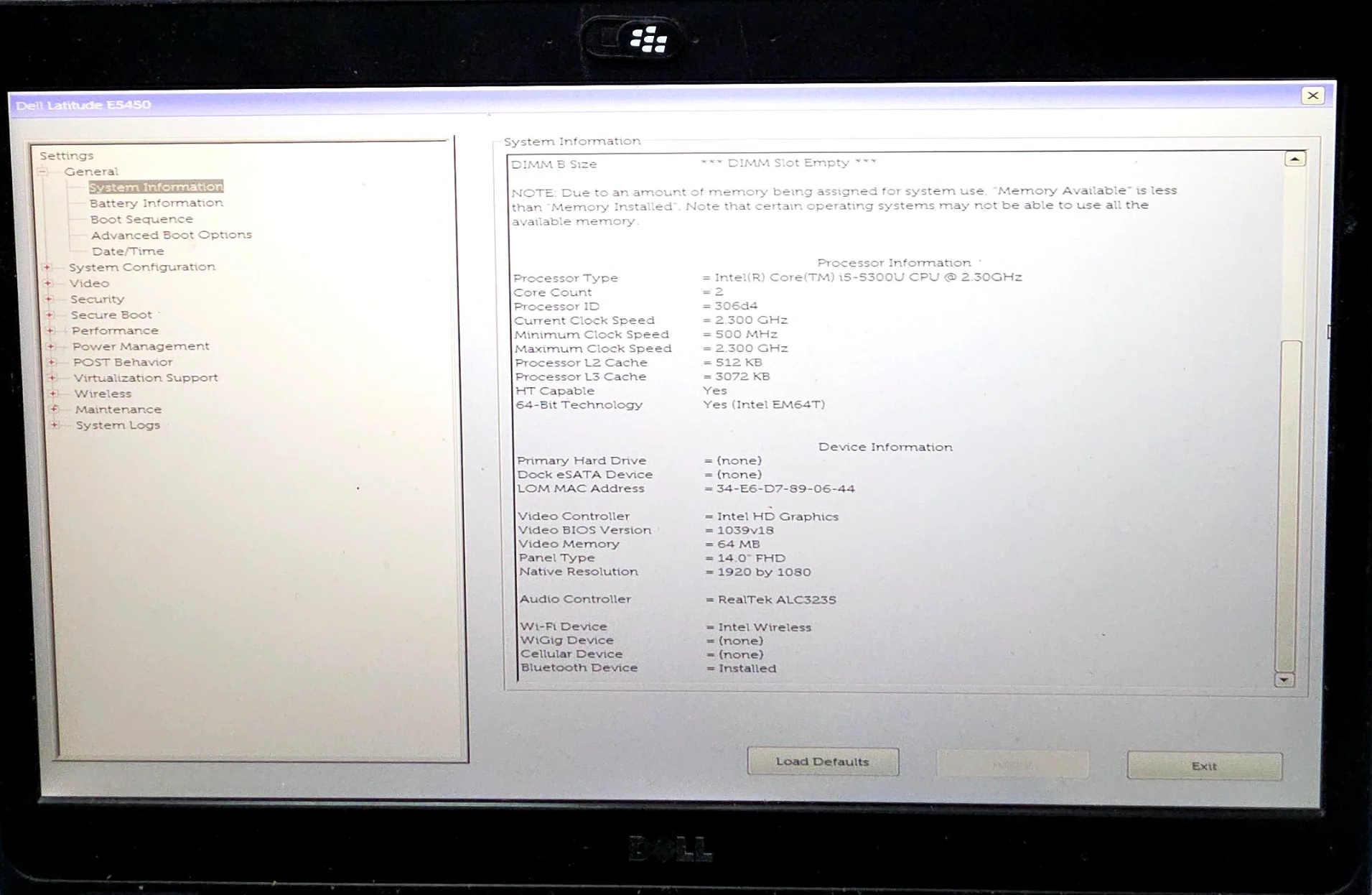Select the Power Management label
The height and width of the screenshot is (895, 1372).
[x=141, y=346]
